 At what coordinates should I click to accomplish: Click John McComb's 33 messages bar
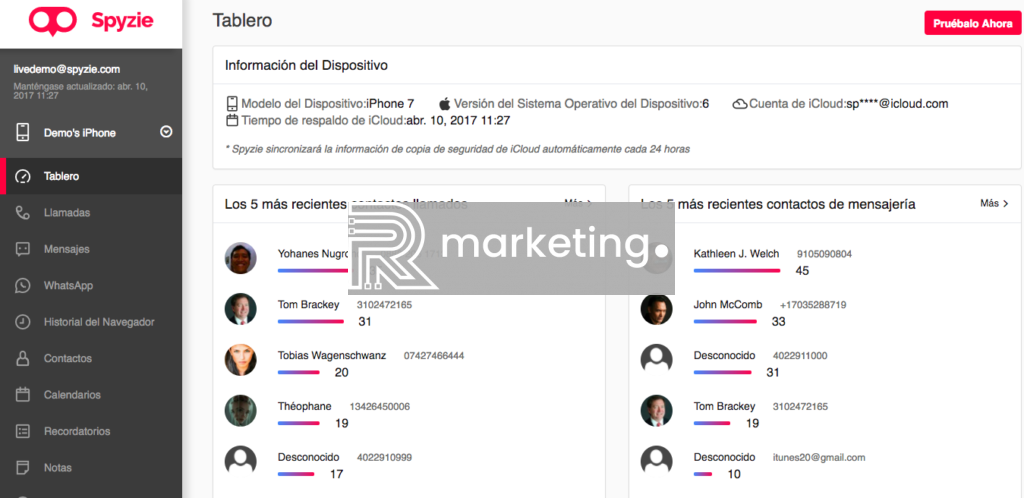tap(725, 321)
